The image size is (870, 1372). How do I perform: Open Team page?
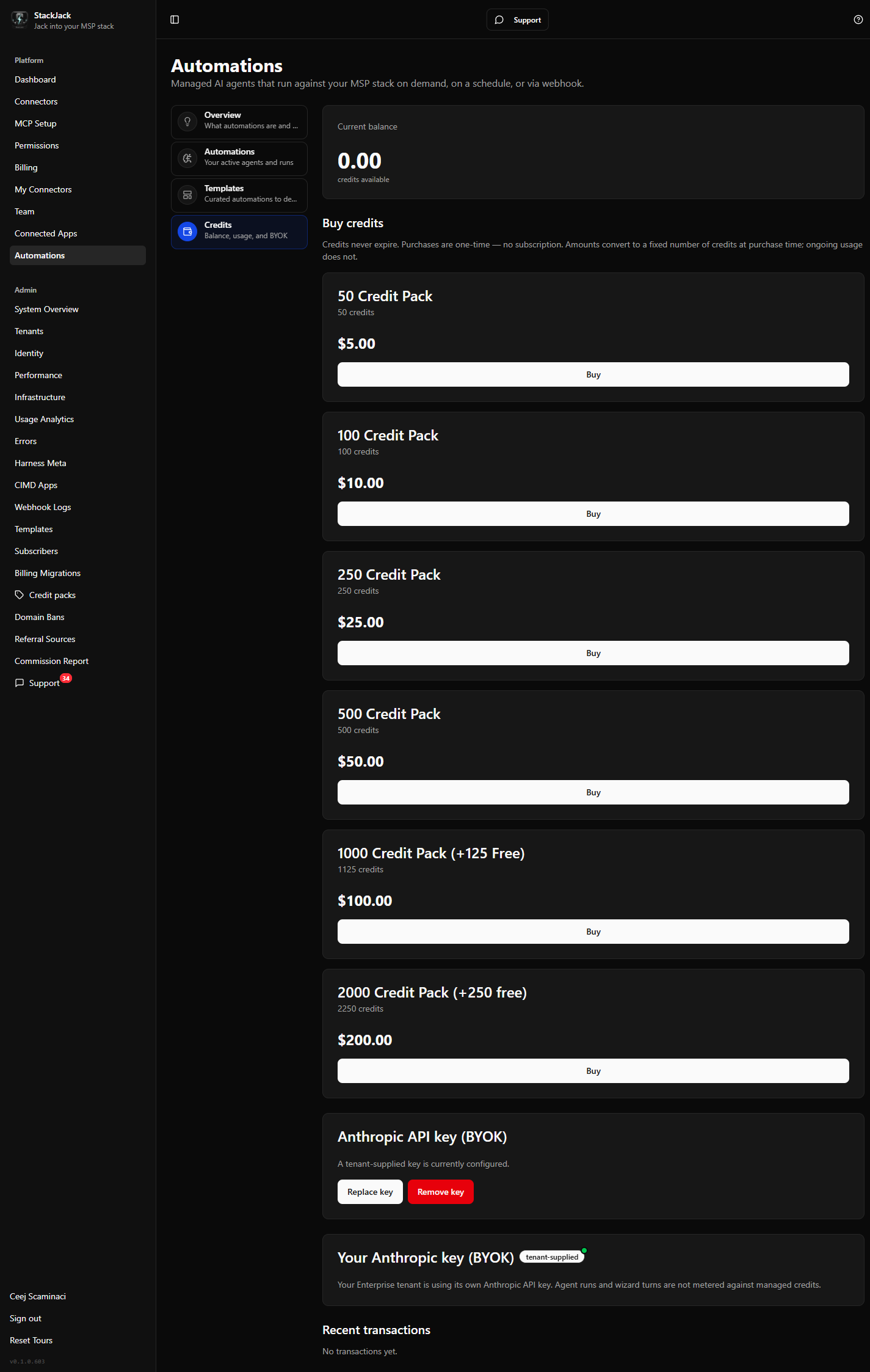(78, 211)
